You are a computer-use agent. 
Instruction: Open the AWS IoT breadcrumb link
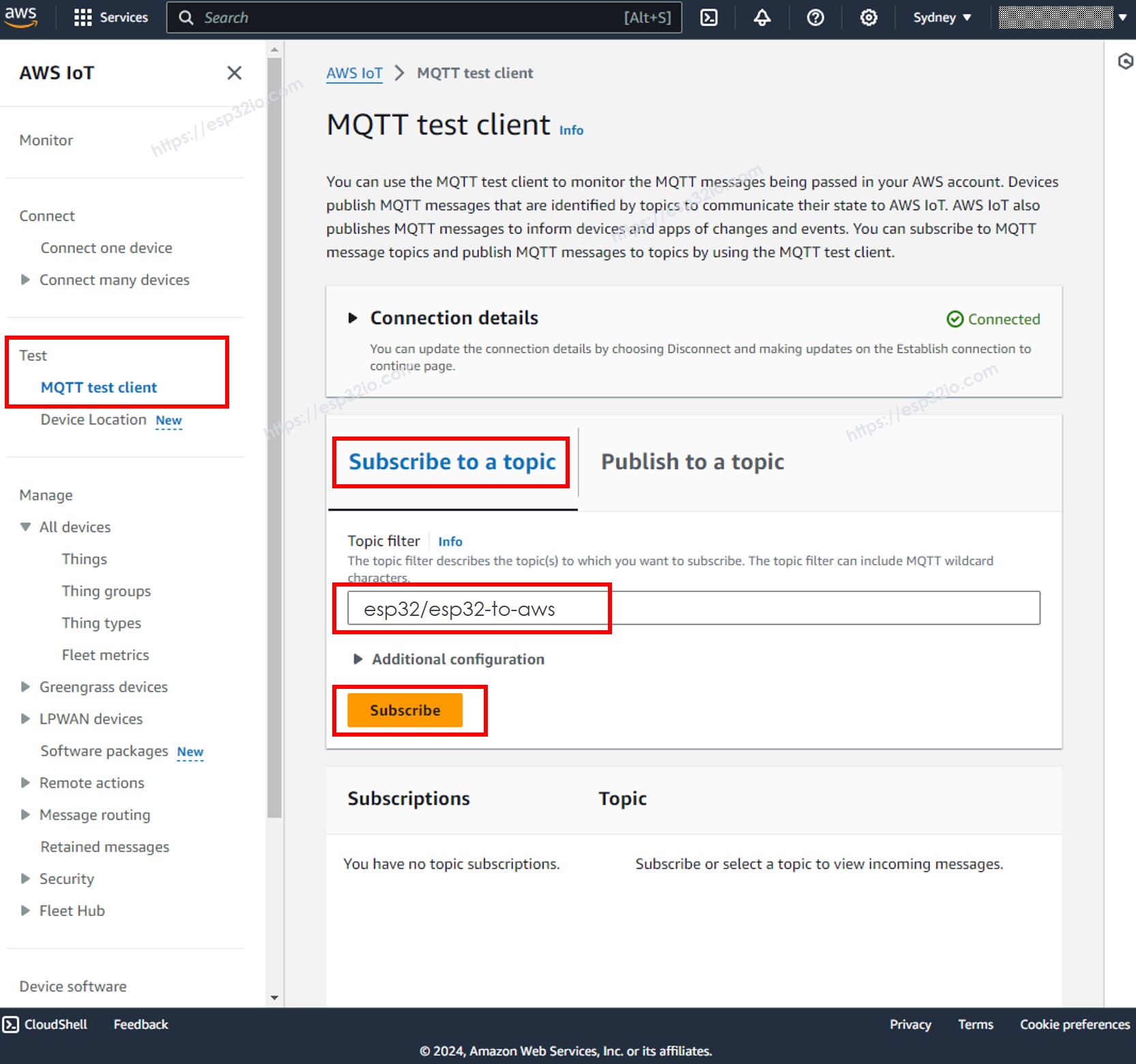point(354,73)
